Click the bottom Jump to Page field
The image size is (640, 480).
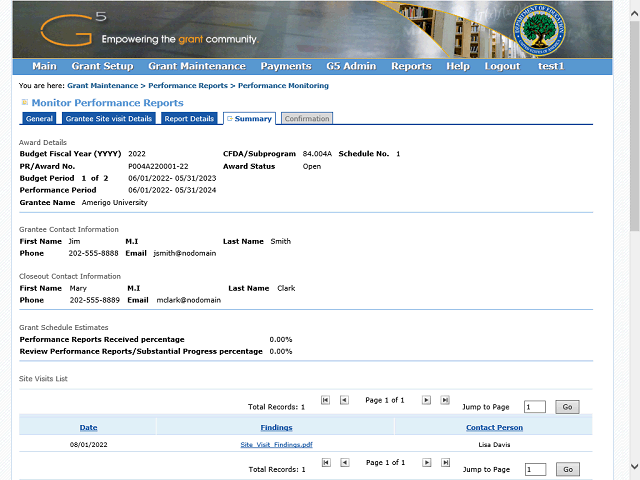[x=535, y=469]
